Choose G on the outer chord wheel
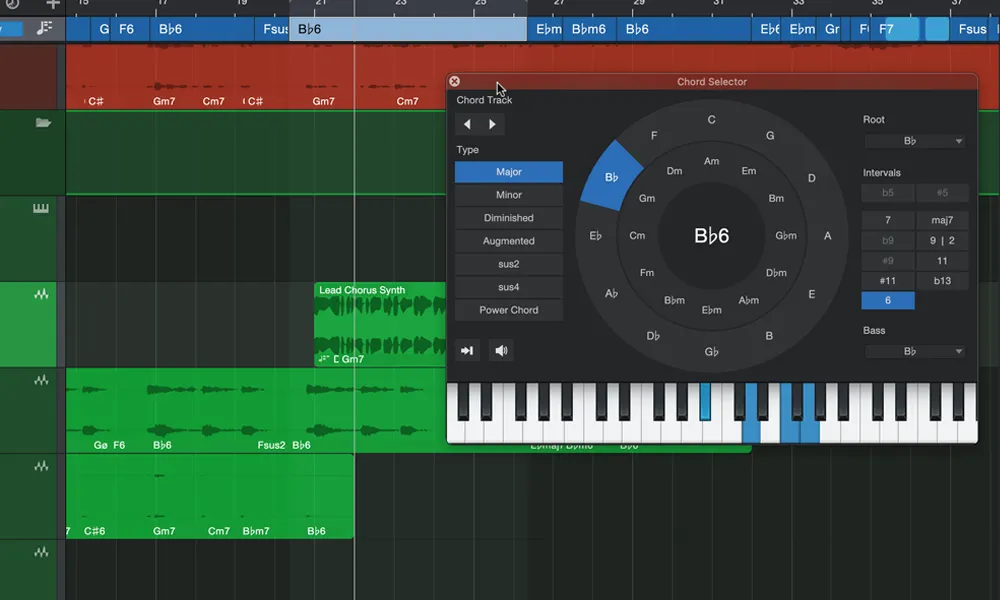 770,135
